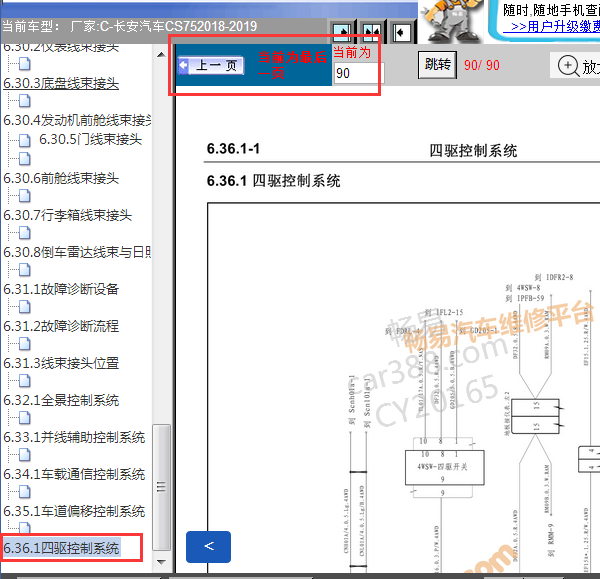Screen dimensions: 600x579
Task: Select 6.31.2故障诊断流程 entry
Action: tap(61, 326)
